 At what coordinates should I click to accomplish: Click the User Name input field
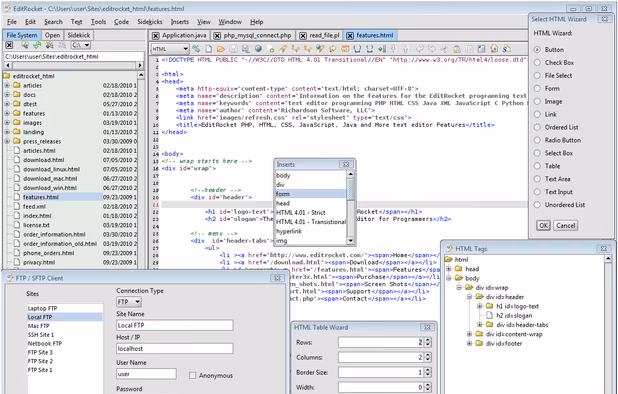click(146, 374)
